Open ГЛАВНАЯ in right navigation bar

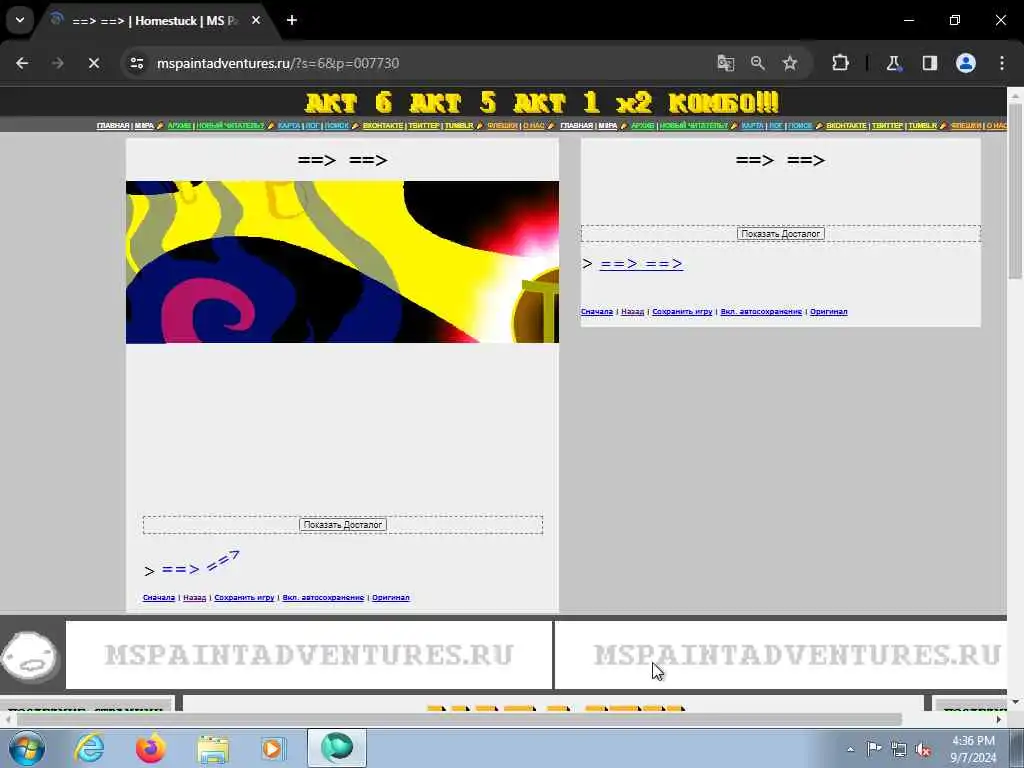coord(577,125)
